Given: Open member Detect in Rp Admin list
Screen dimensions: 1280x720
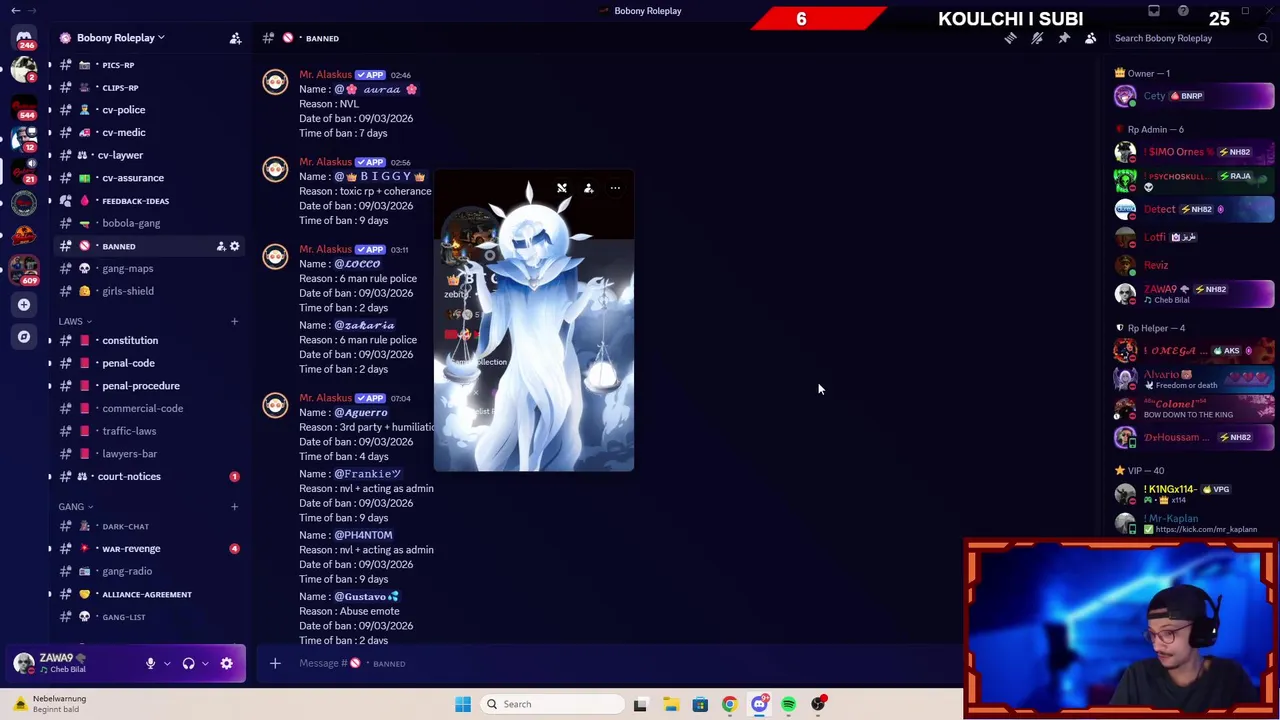Looking at the screenshot, I should tap(1193, 209).
